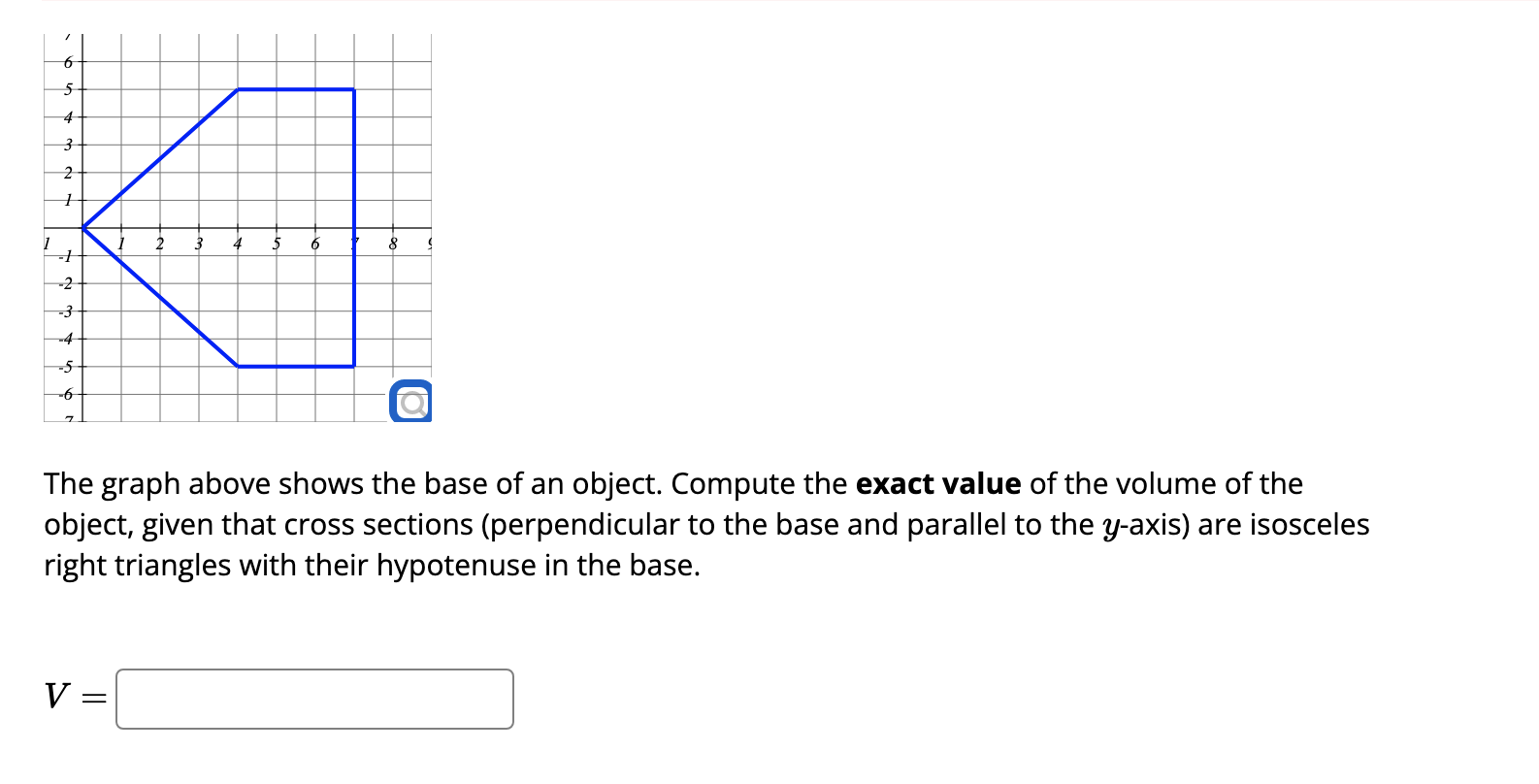The width and height of the screenshot is (1539, 784).
Task: Click the bold text 'exact value' in the prompt
Action: (x=937, y=484)
